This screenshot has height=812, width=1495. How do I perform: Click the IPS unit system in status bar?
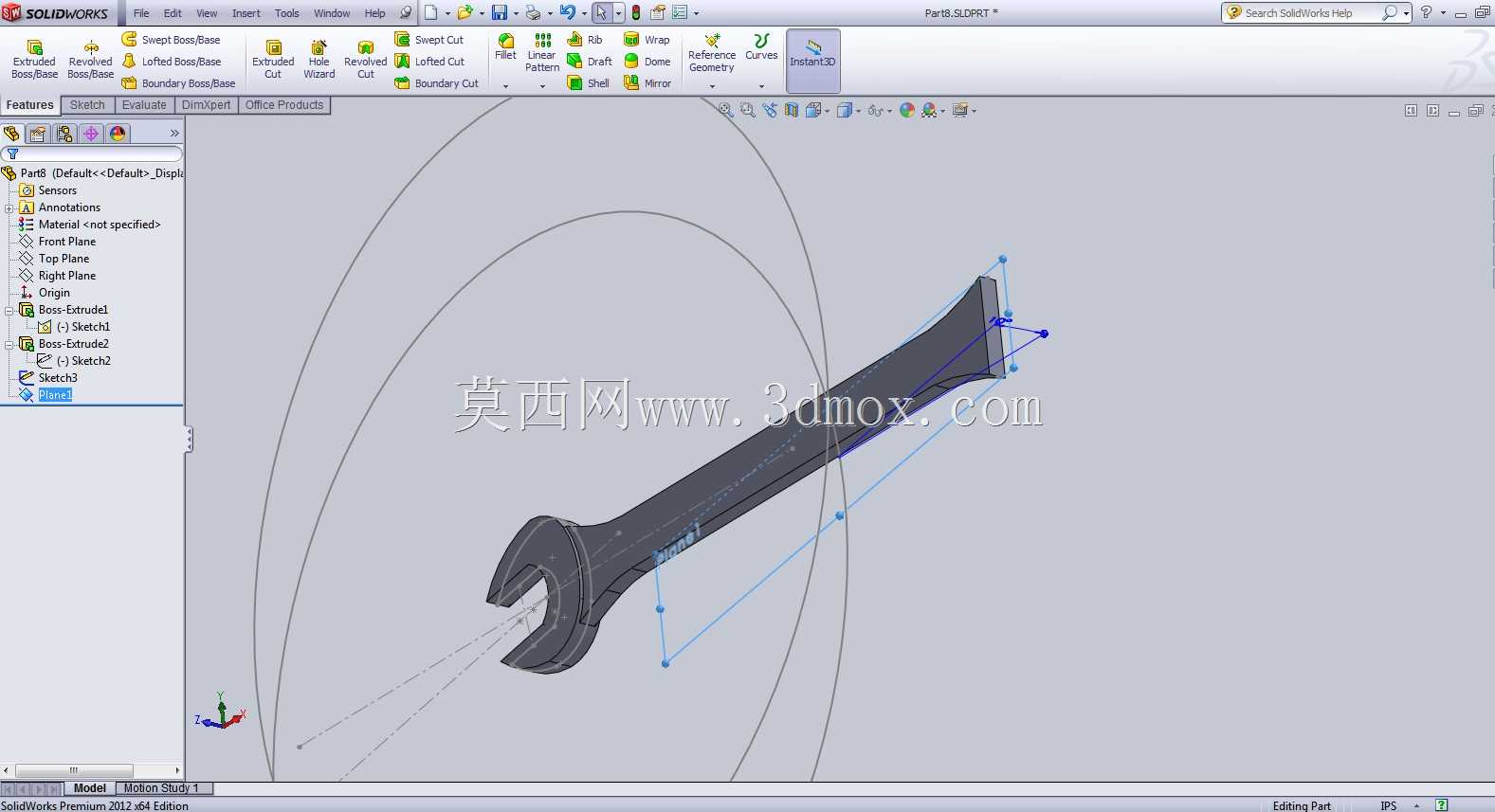1389,805
